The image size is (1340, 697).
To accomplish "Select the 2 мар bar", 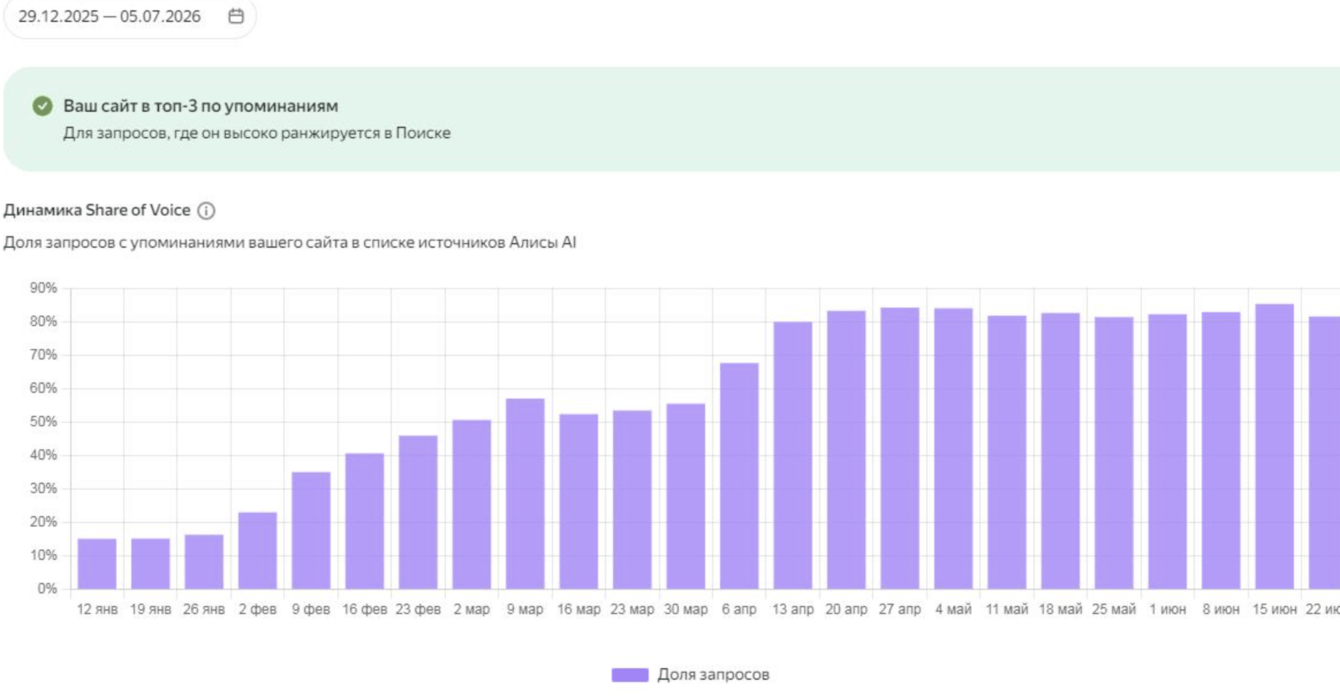I will (x=472, y=505).
